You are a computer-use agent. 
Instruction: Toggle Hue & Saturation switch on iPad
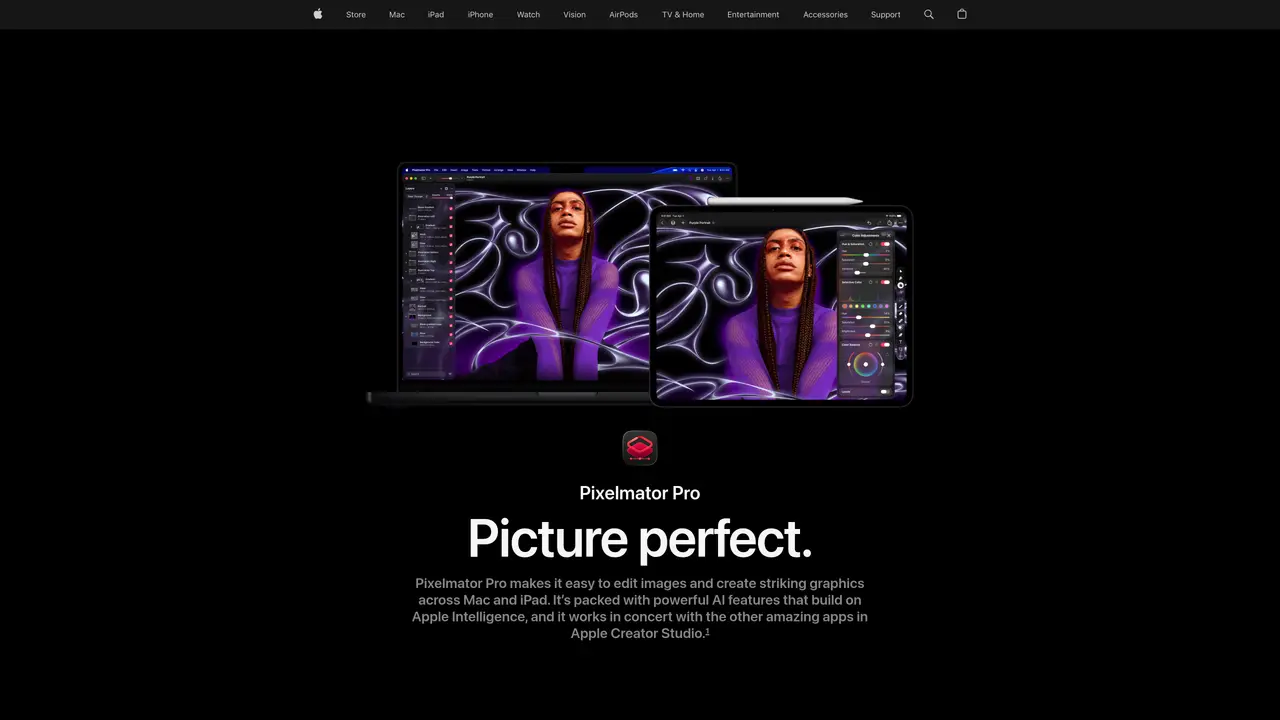point(885,244)
